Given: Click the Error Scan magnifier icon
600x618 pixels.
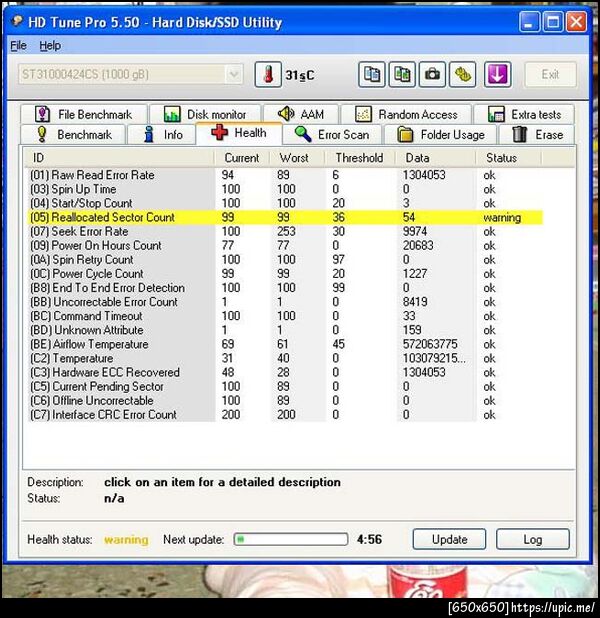Looking at the screenshot, I should click(x=303, y=134).
